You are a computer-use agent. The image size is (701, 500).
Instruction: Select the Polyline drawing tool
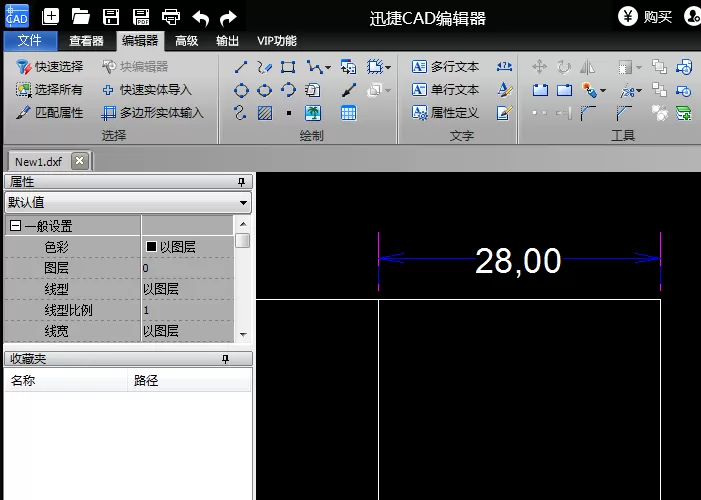[314, 67]
